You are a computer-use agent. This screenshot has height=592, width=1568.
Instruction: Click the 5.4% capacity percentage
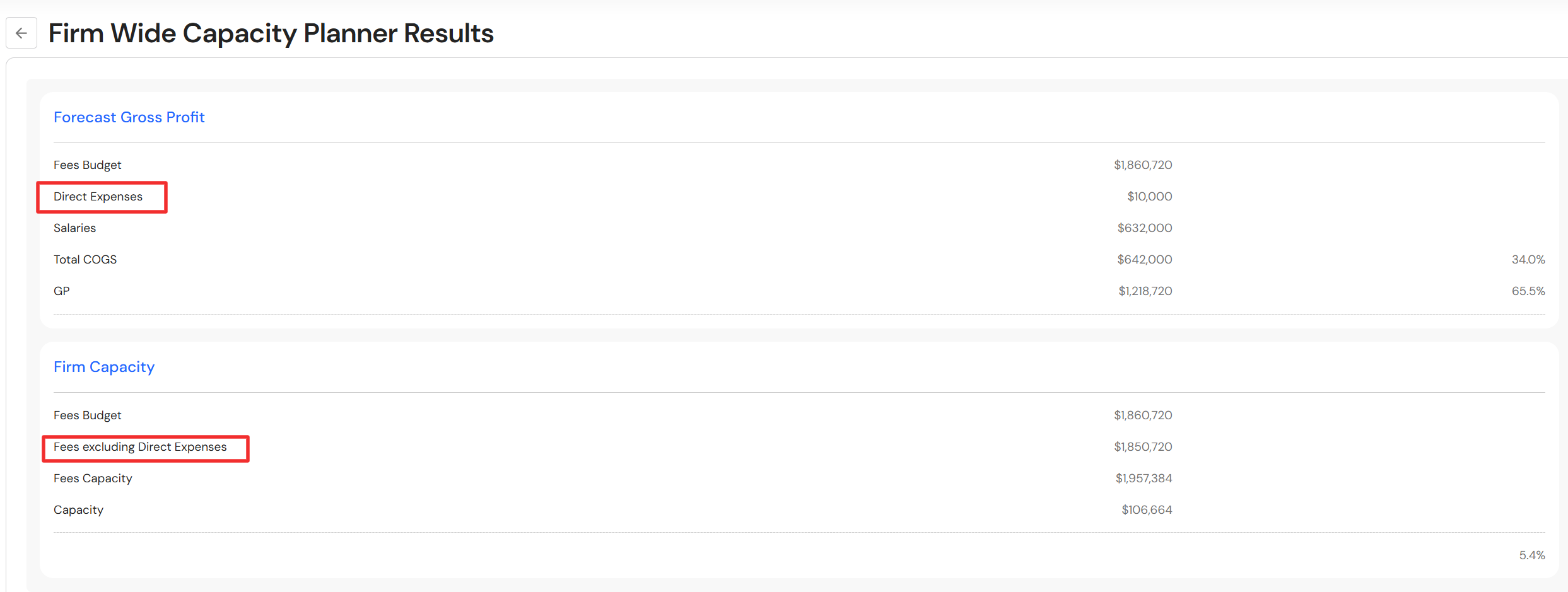(1531, 555)
